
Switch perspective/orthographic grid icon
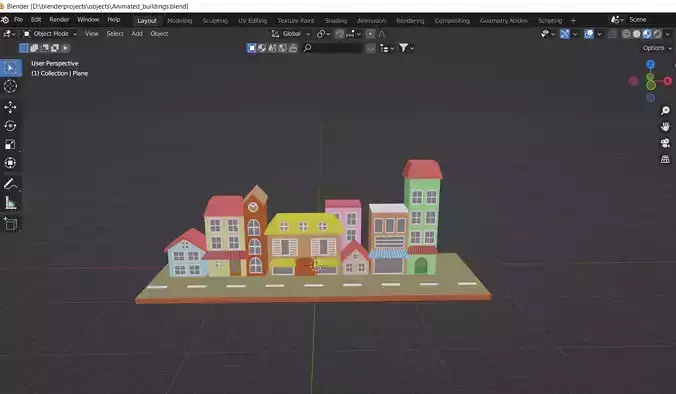click(665, 159)
